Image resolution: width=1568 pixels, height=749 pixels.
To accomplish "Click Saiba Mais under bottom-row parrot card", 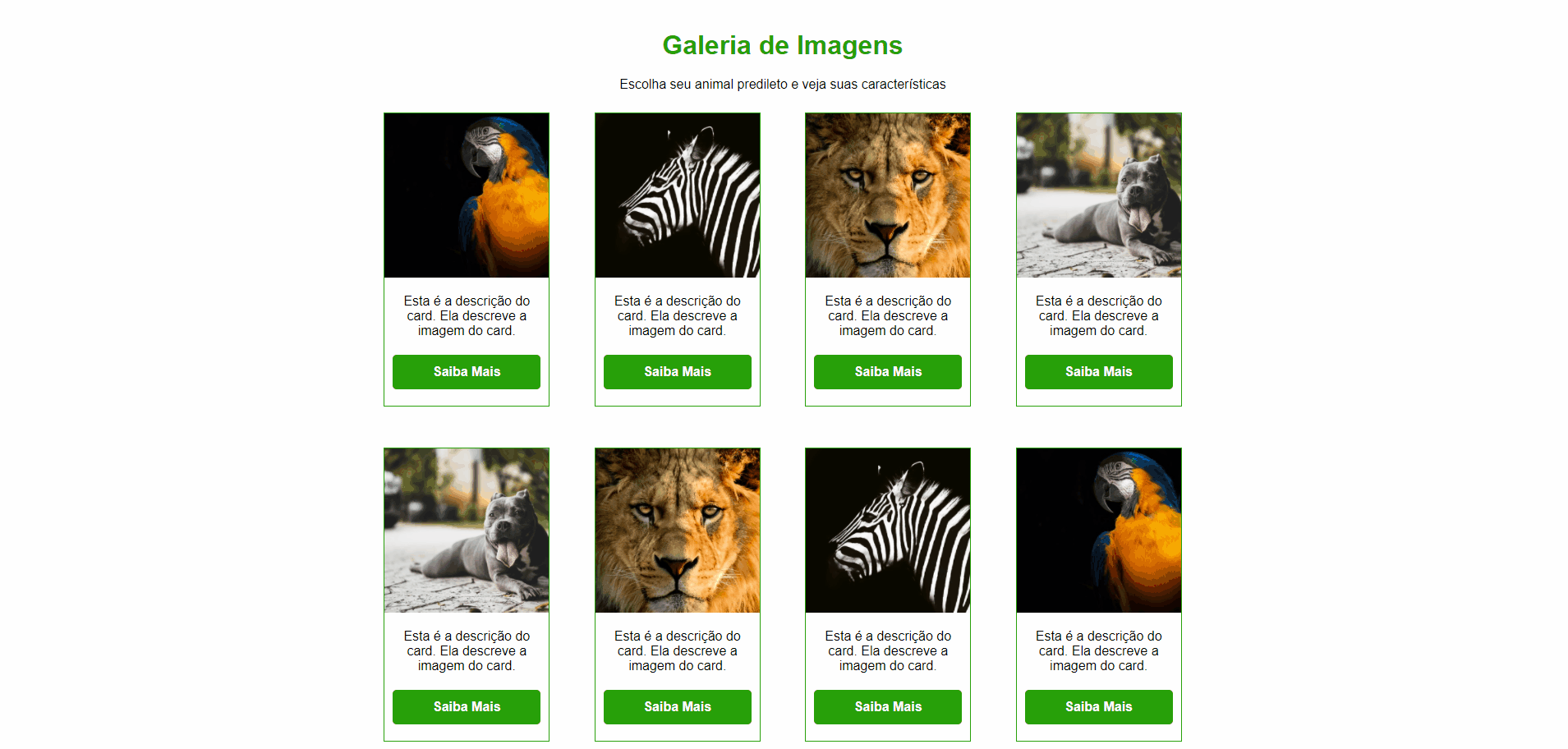I will tap(1099, 707).
